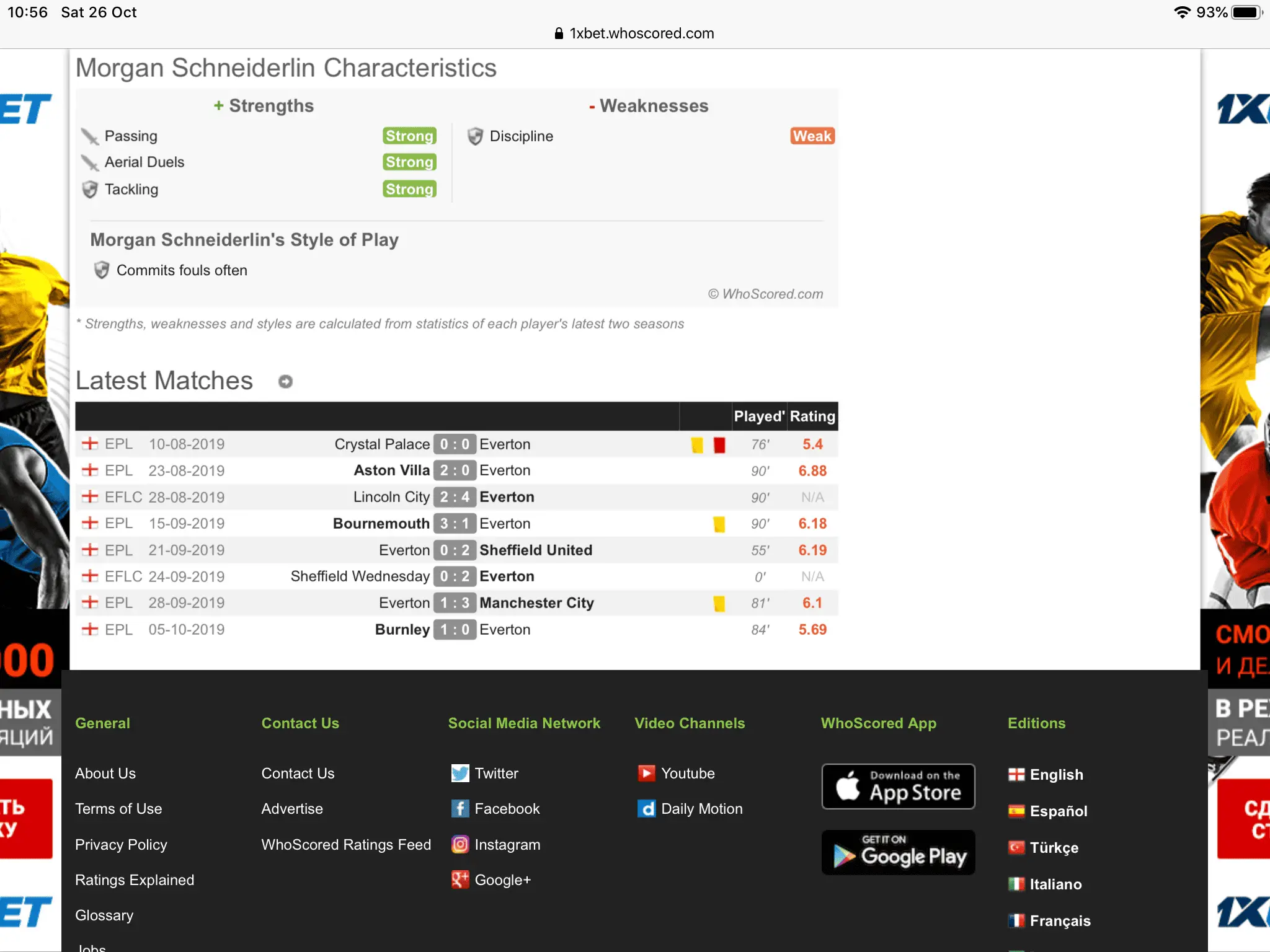Click the 6.88 rating for Aston Villa match

click(x=812, y=470)
